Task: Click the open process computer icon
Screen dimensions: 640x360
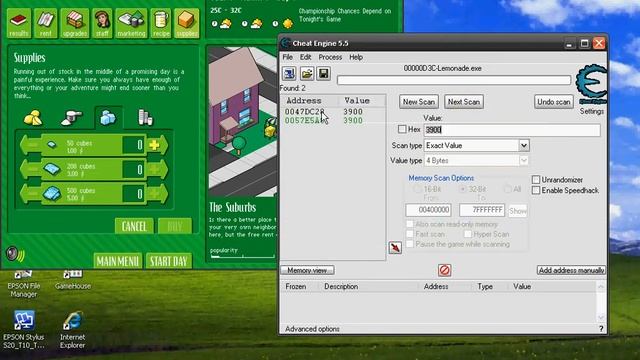Action: pos(289,73)
